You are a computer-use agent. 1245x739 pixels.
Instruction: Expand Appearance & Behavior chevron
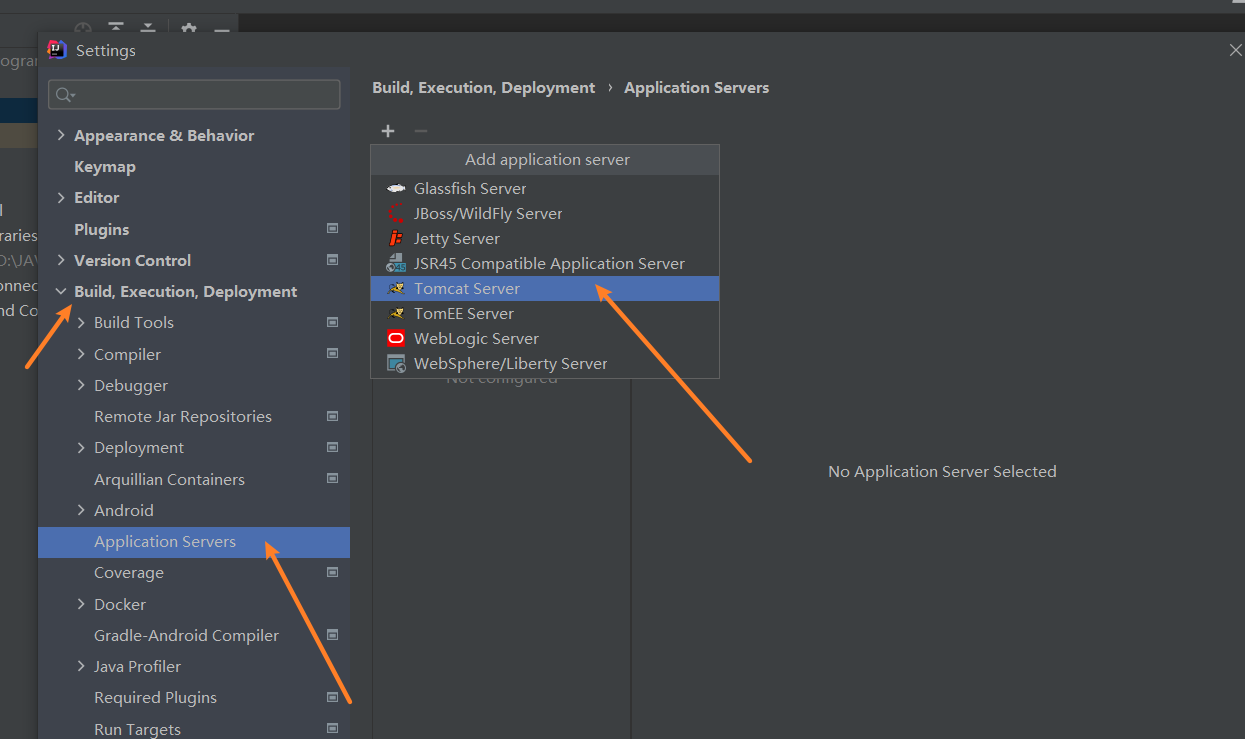61,135
